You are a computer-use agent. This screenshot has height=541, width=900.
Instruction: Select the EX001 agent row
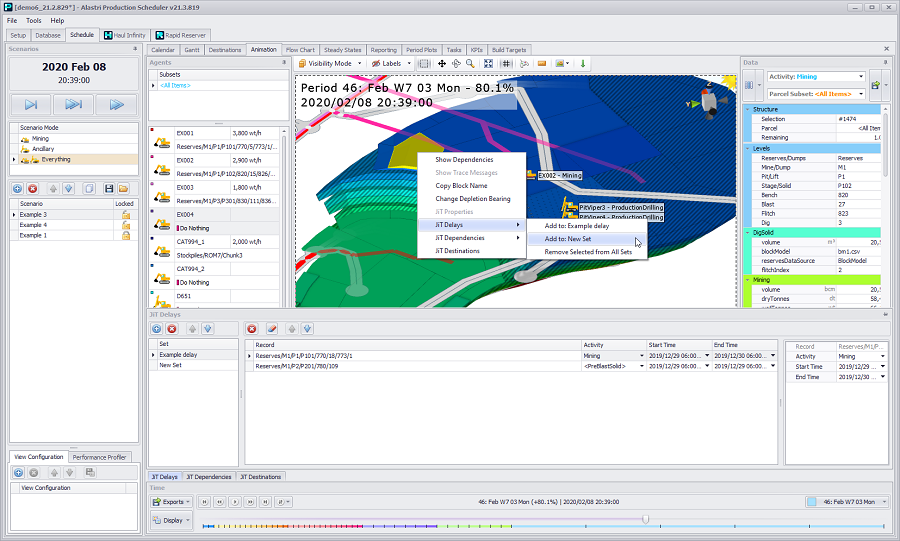point(185,132)
